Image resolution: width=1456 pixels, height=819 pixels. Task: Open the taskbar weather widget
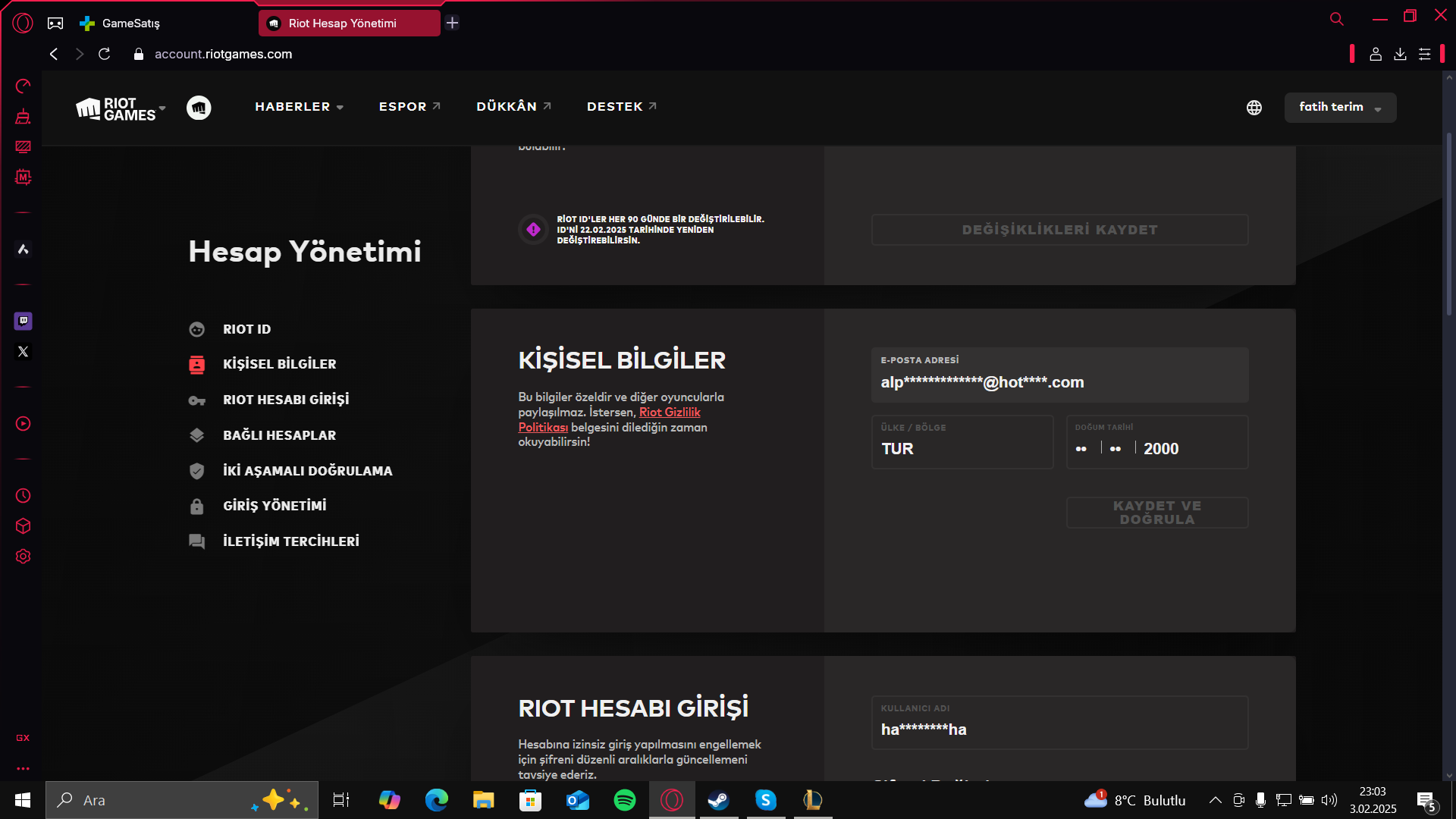(x=1135, y=800)
